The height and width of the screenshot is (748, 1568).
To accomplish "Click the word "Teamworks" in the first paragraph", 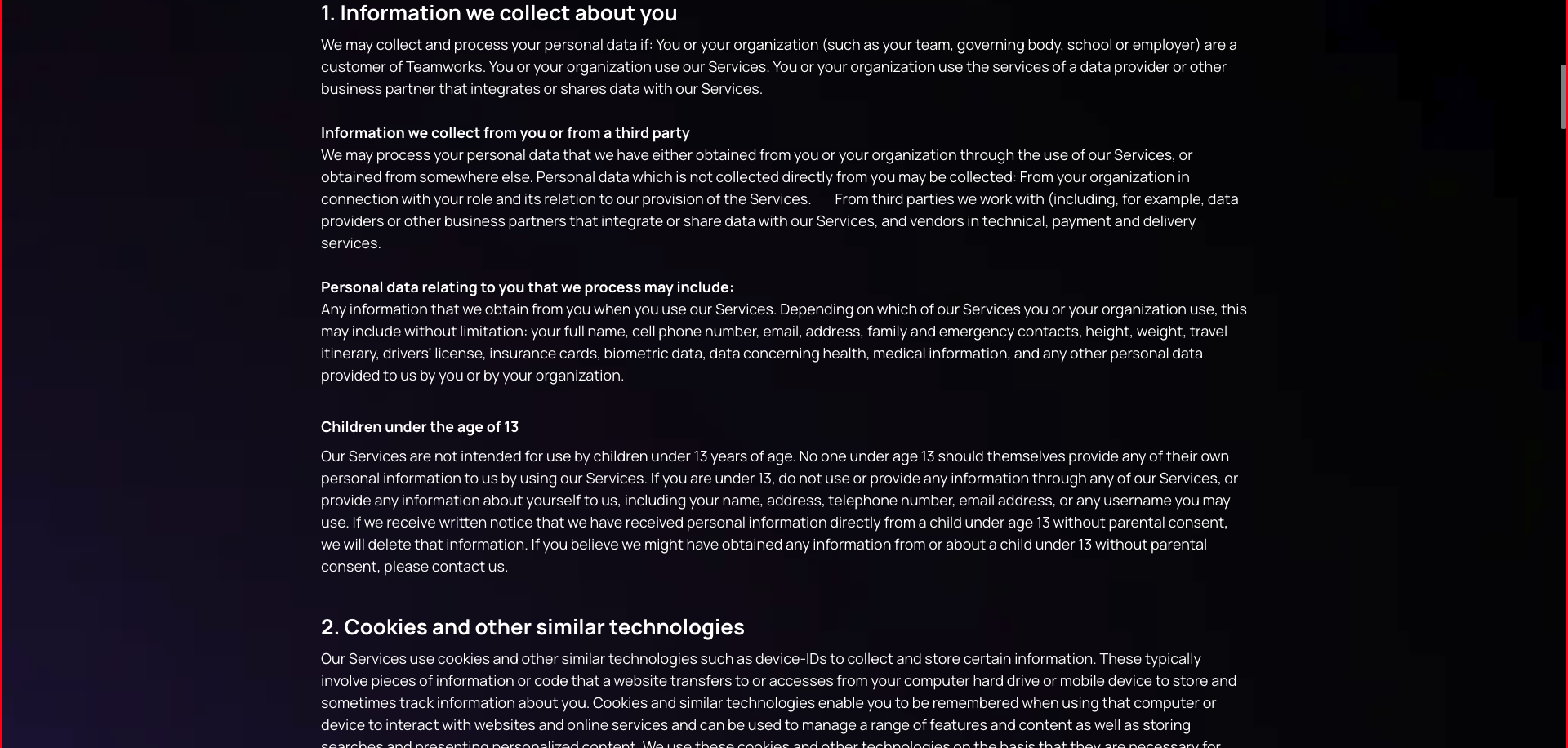I will (x=444, y=67).
